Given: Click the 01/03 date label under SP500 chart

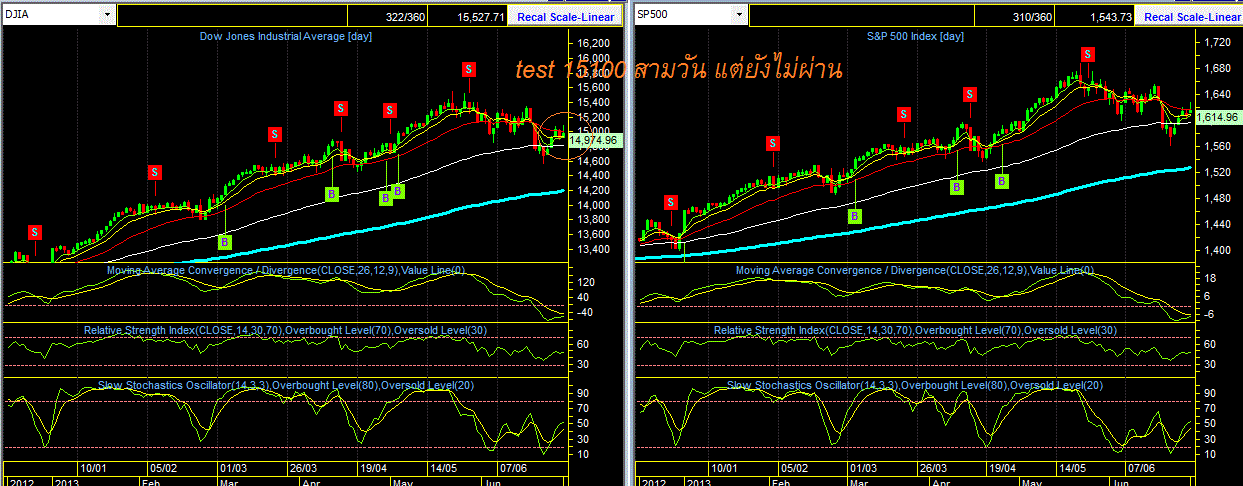Looking at the screenshot, I should (x=864, y=468).
